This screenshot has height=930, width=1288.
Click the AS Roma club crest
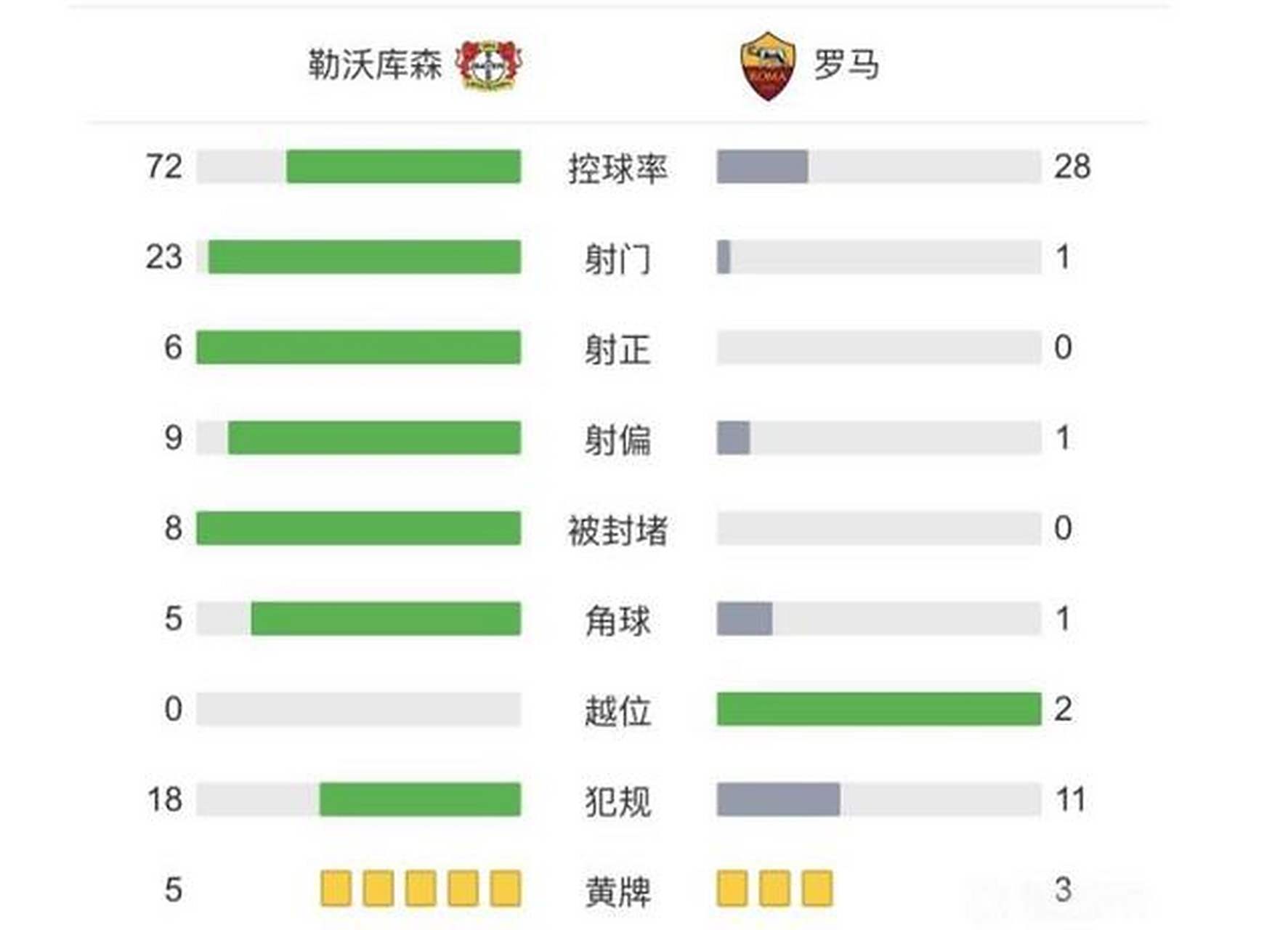point(768,65)
